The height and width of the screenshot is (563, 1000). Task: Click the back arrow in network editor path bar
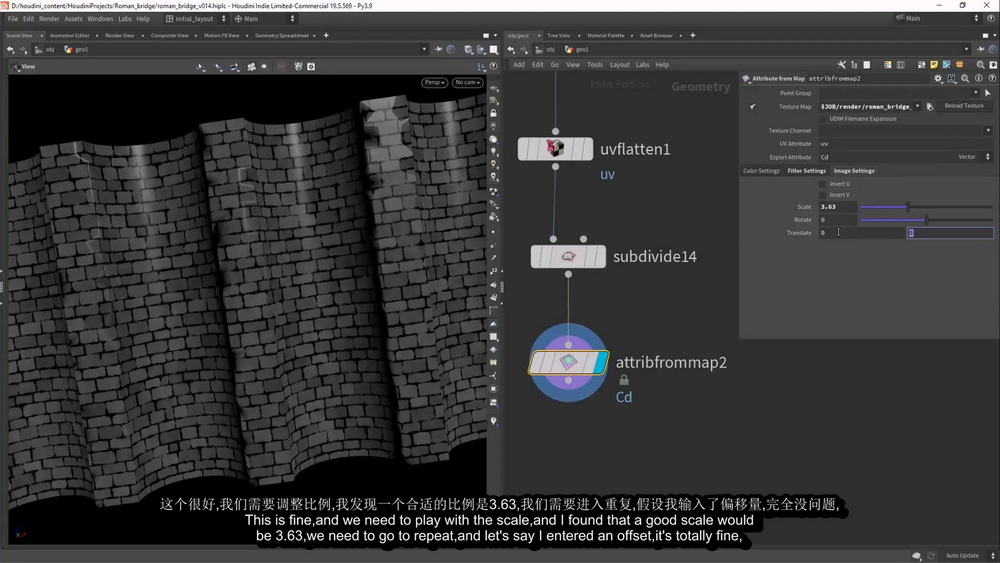511,49
